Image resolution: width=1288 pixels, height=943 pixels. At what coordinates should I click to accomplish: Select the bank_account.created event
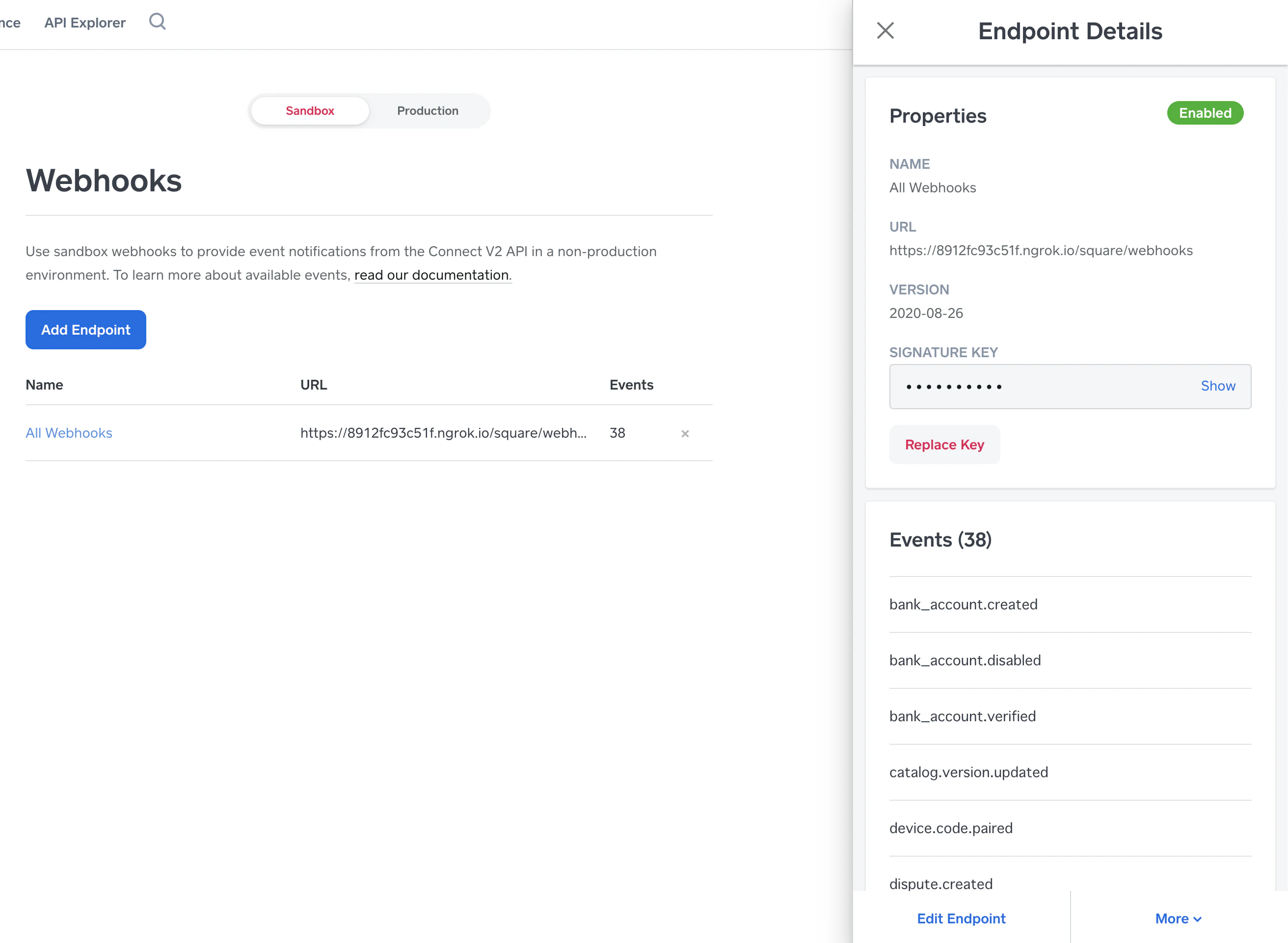[1070, 604]
